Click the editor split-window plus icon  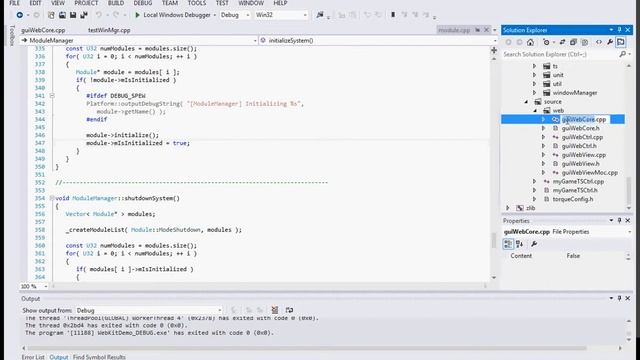[x=494, y=50]
